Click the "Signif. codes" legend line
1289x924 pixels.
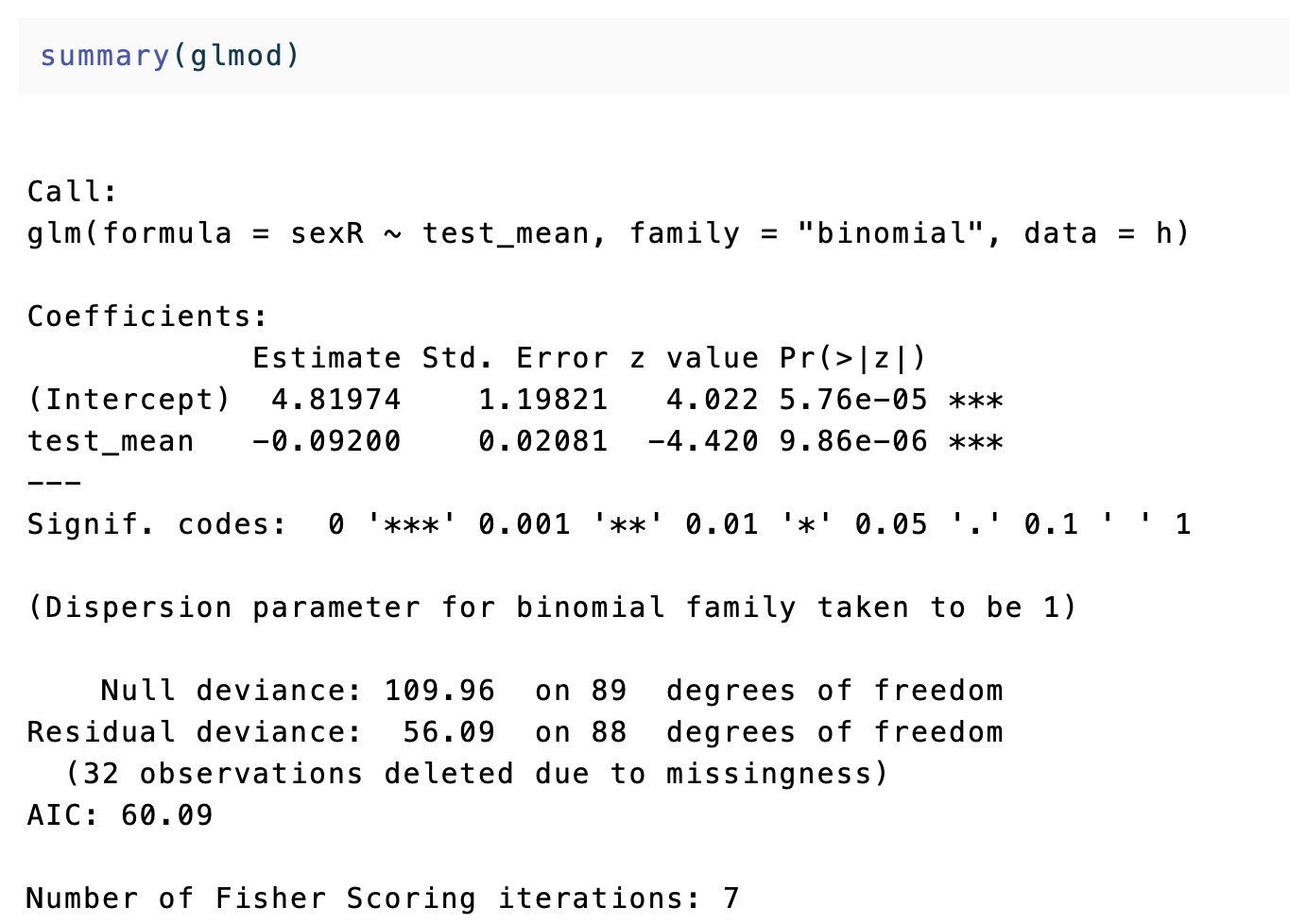608,524
